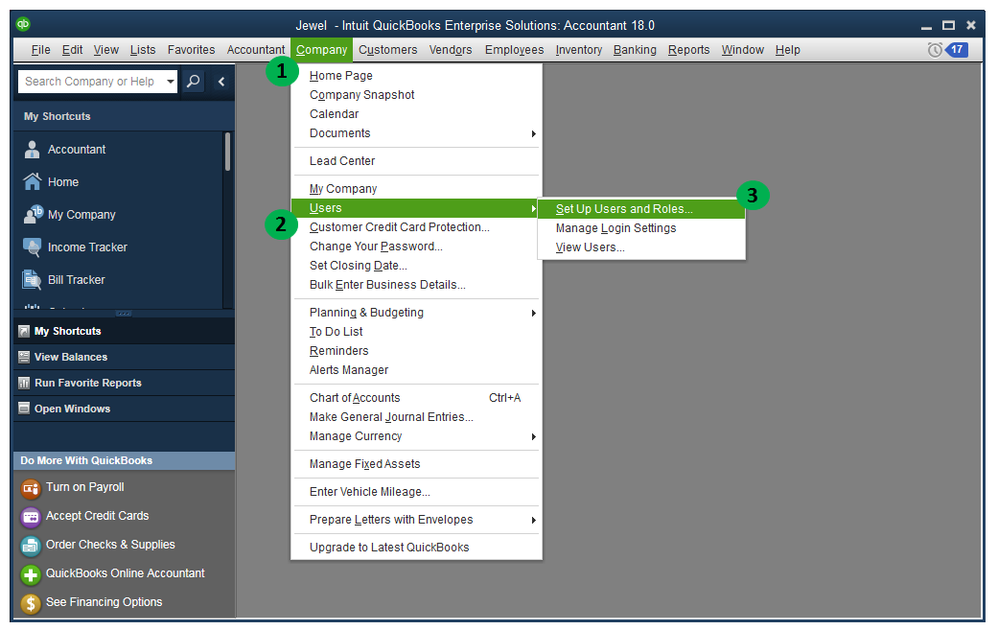The image size is (998, 633).
Task: Collapse the left shortcuts panel arrow
Action: [221, 81]
